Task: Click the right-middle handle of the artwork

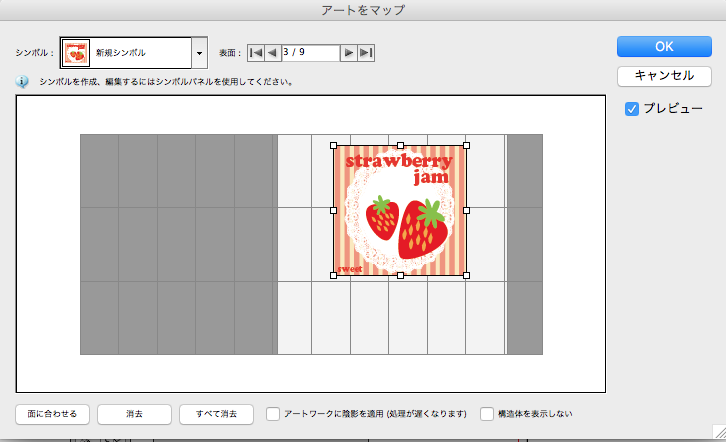Action: tap(466, 211)
